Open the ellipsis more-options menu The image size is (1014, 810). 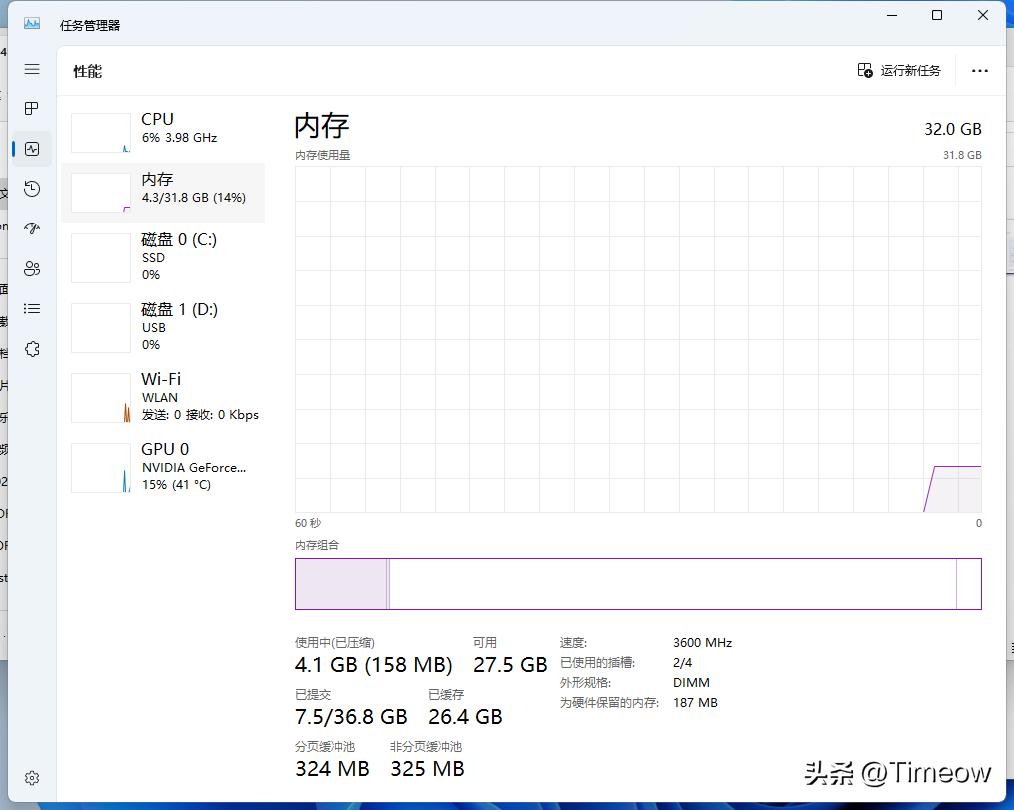(979, 70)
